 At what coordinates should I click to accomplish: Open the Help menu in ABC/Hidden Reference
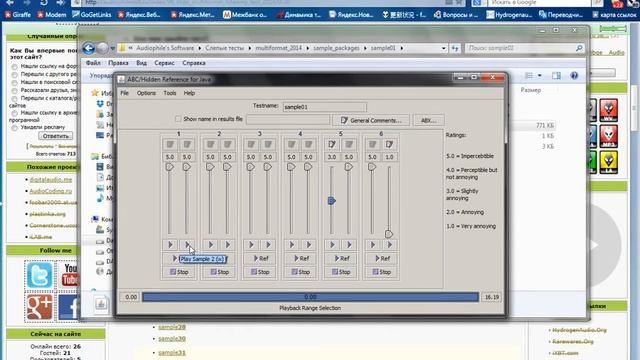[x=189, y=93]
